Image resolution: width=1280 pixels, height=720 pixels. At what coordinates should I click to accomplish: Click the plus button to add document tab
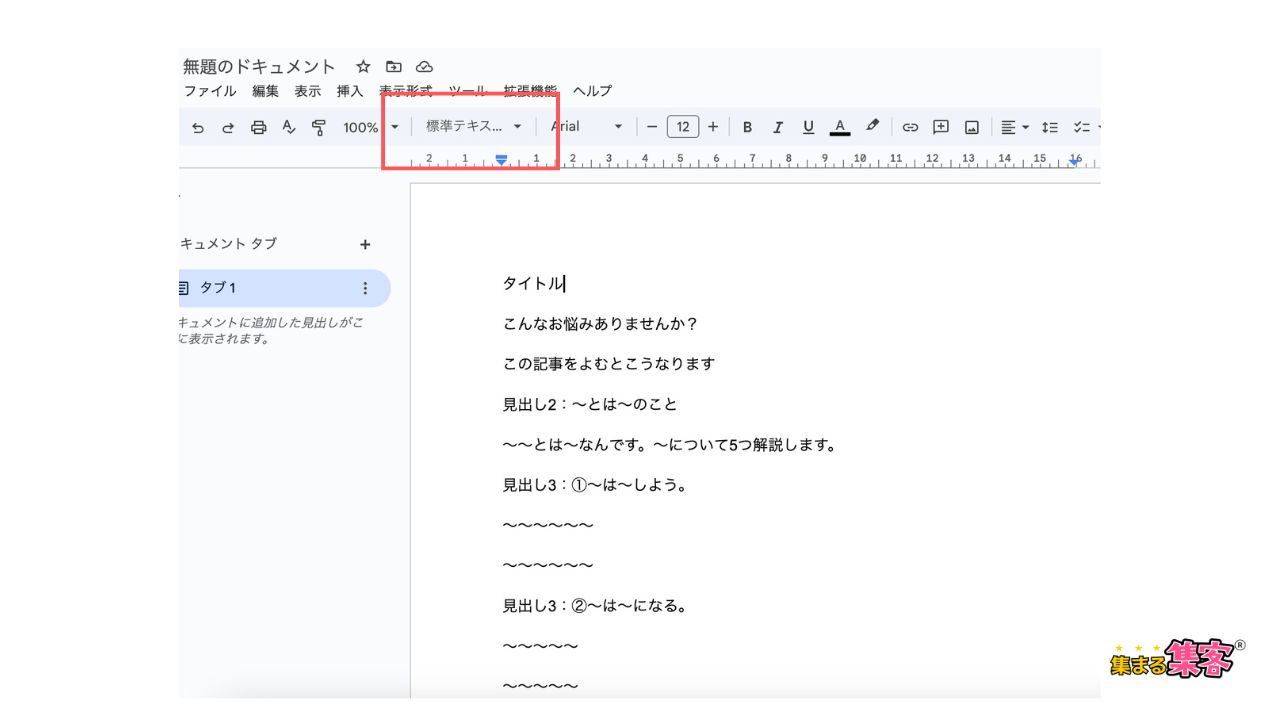[x=365, y=244]
